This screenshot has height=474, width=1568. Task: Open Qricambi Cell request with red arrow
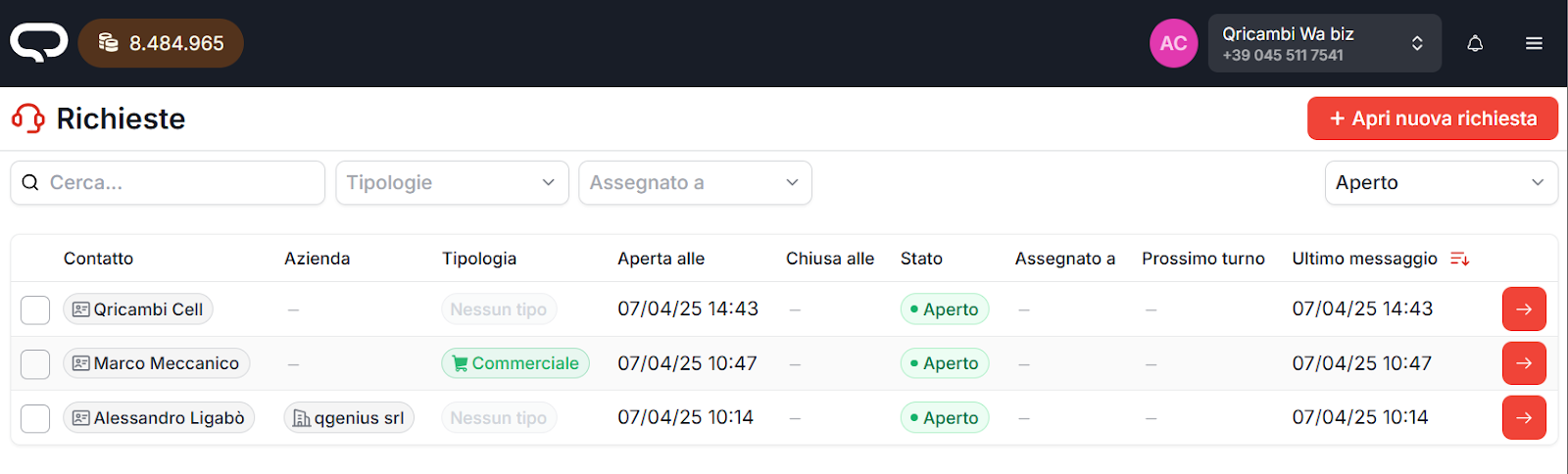(1524, 309)
